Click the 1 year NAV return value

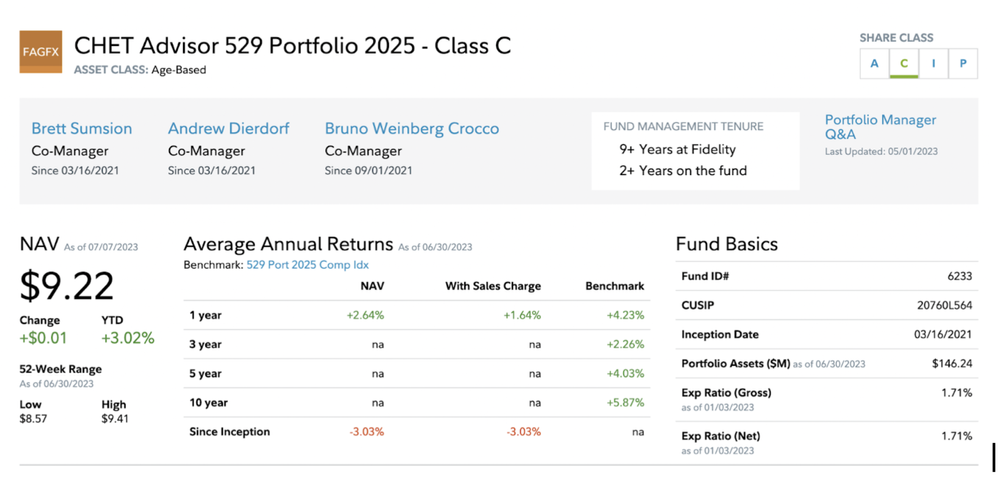(365, 315)
